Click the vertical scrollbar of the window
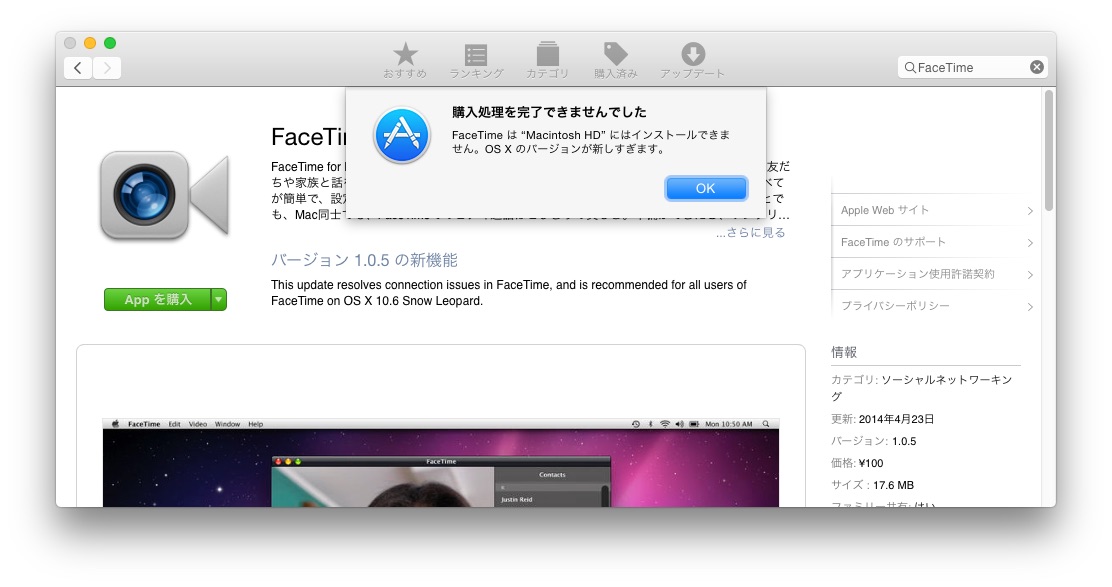1112x587 pixels. [x=1049, y=150]
